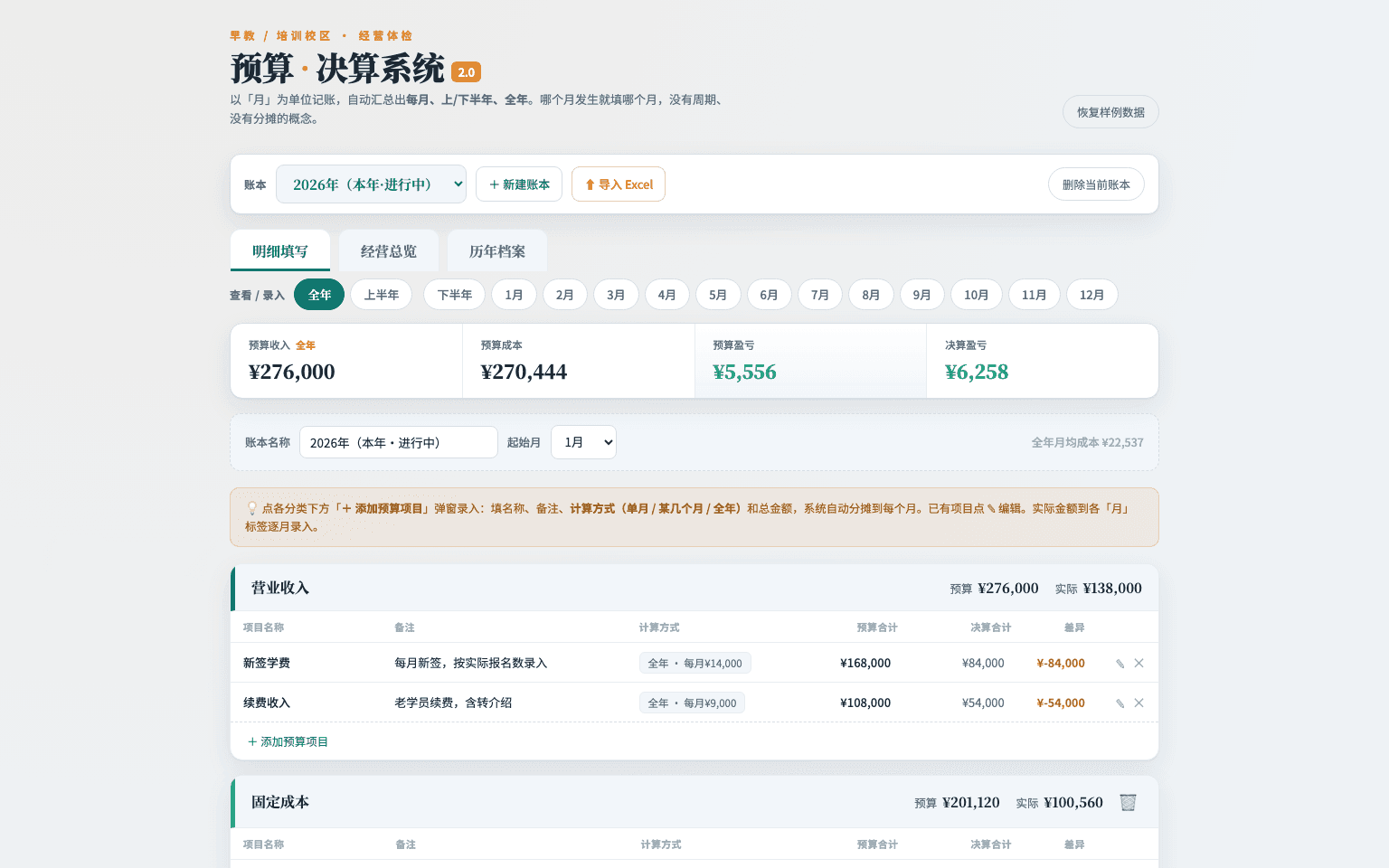Click the 全年·每月¥9,000 calculation tag
The height and width of the screenshot is (868, 1389).
click(x=692, y=703)
